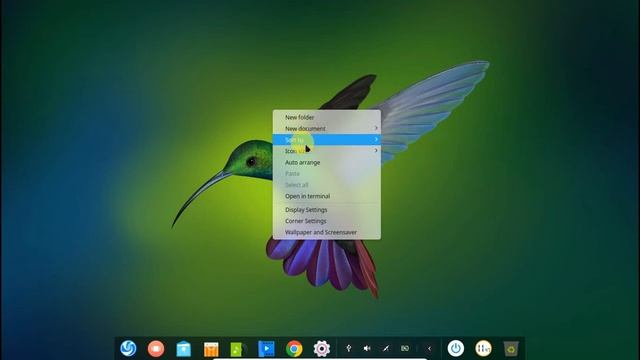Image resolution: width=640 pixels, height=360 pixels.
Task: Launch Google Chrome from the dock
Action: (x=294, y=349)
